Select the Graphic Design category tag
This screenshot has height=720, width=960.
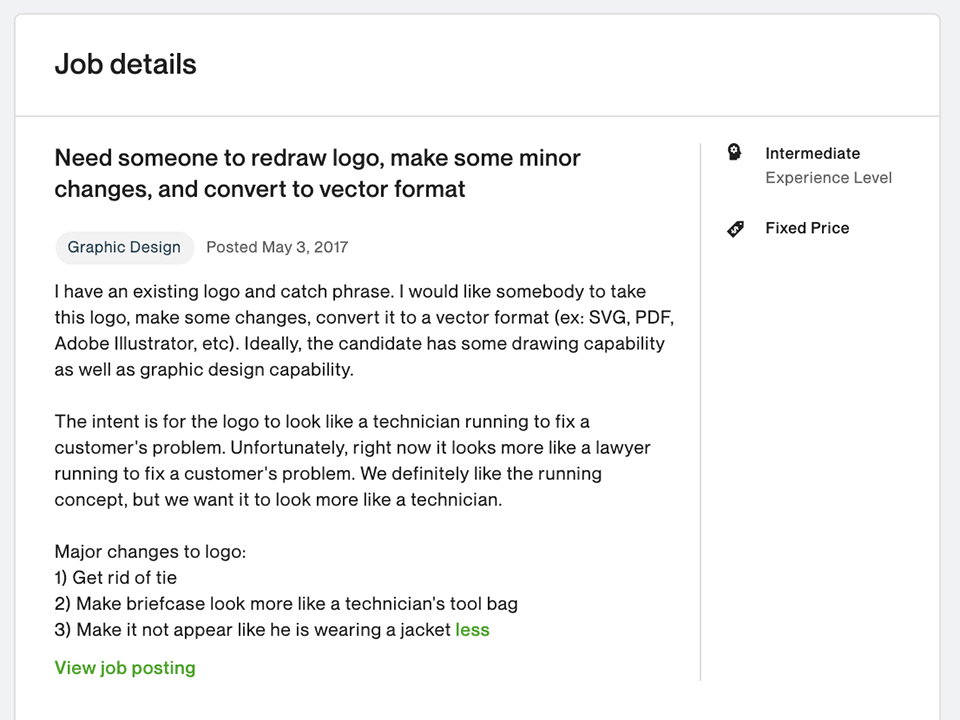point(124,247)
